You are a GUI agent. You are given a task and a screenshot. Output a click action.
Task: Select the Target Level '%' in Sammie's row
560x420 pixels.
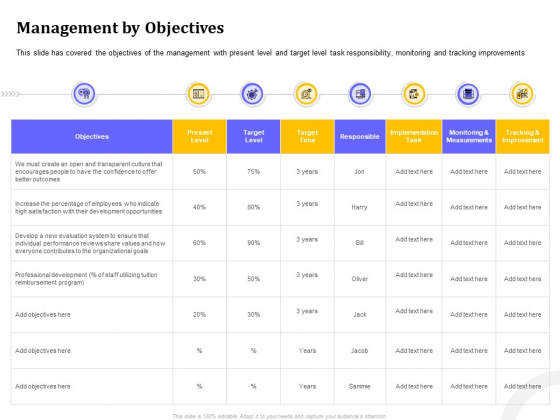click(x=254, y=386)
